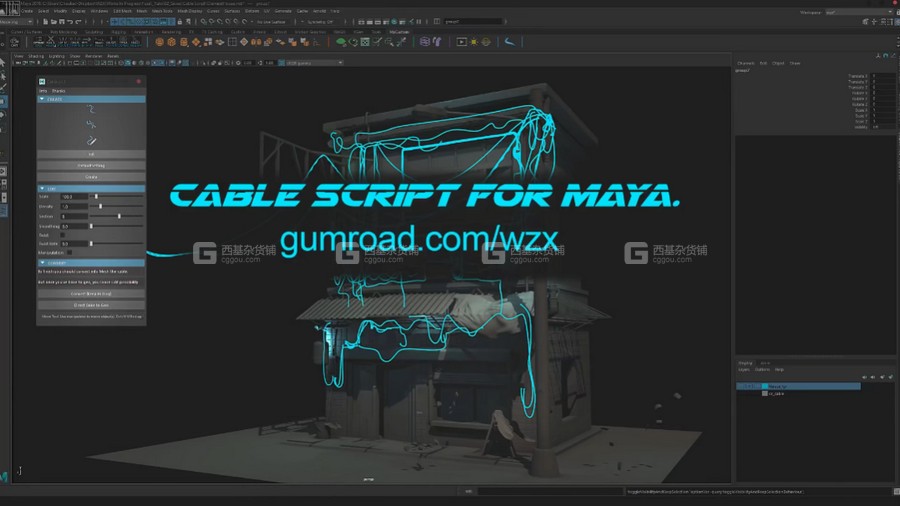Open the Channels menu in Channel Box
Image resolution: width=900 pixels, height=506 pixels.
coord(746,63)
